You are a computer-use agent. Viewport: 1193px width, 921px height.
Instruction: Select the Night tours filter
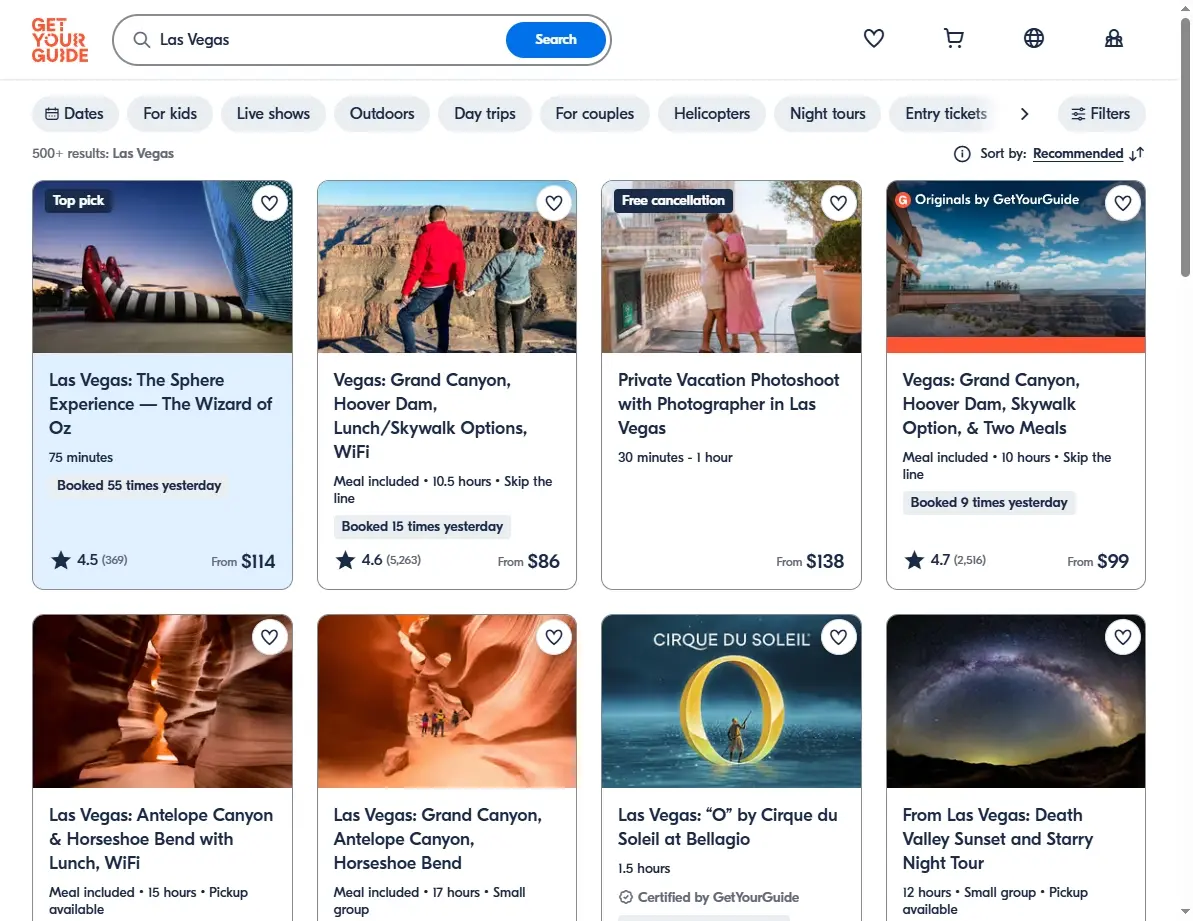[x=827, y=114]
